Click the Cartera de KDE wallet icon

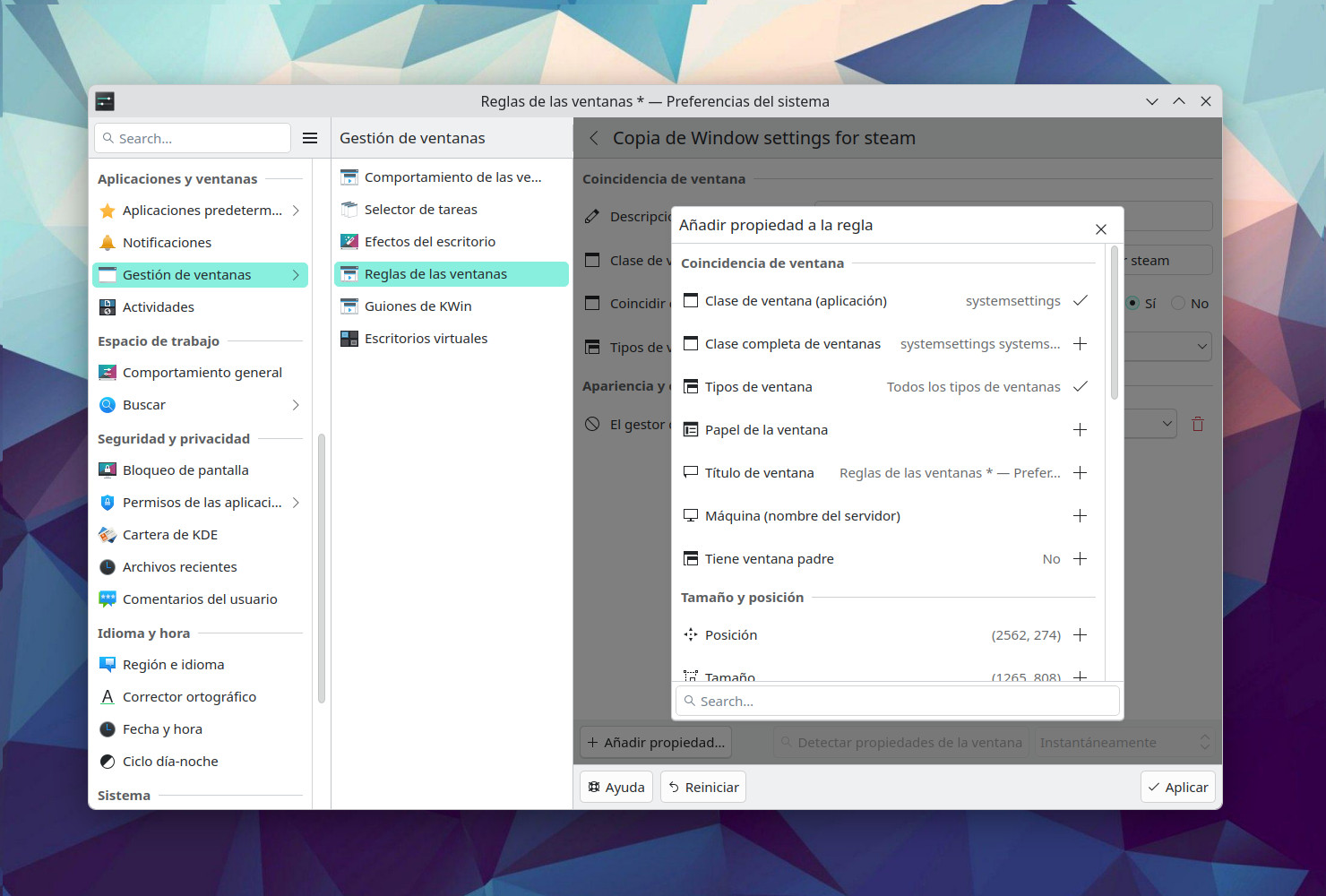pos(108,535)
